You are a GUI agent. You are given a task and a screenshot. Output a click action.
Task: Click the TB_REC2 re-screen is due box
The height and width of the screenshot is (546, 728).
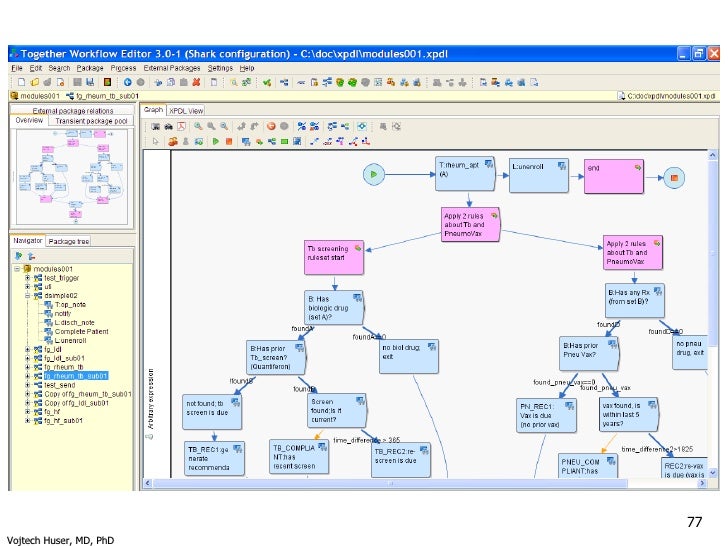coord(401,459)
